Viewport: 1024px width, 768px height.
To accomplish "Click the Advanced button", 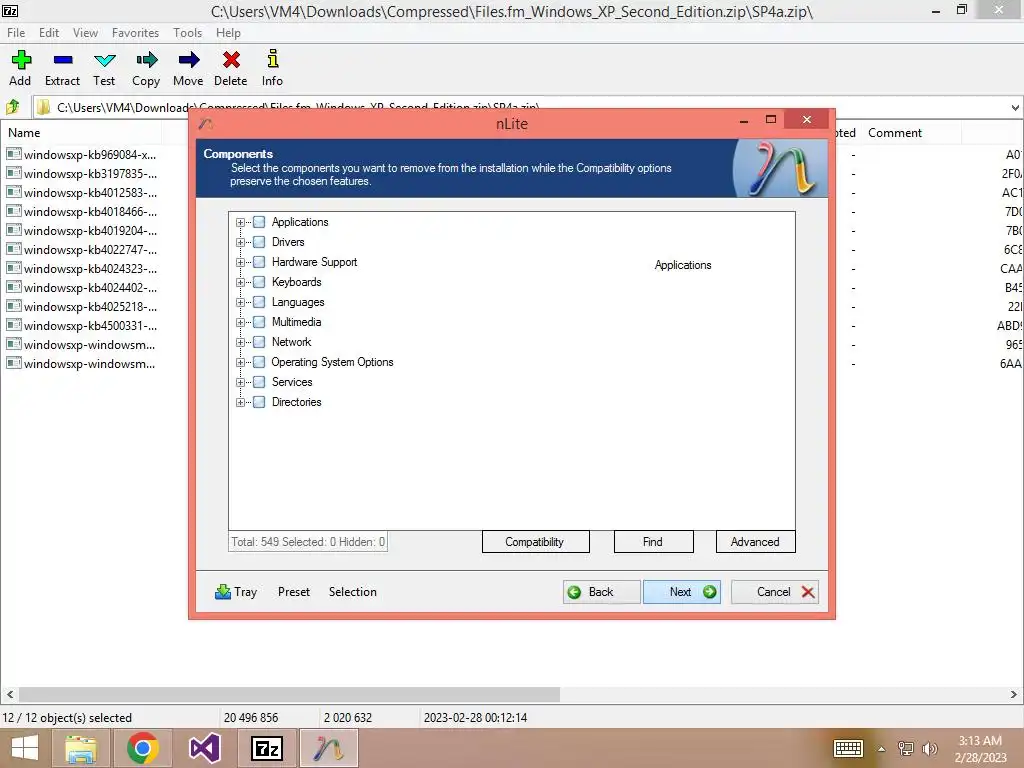I will [x=756, y=541].
